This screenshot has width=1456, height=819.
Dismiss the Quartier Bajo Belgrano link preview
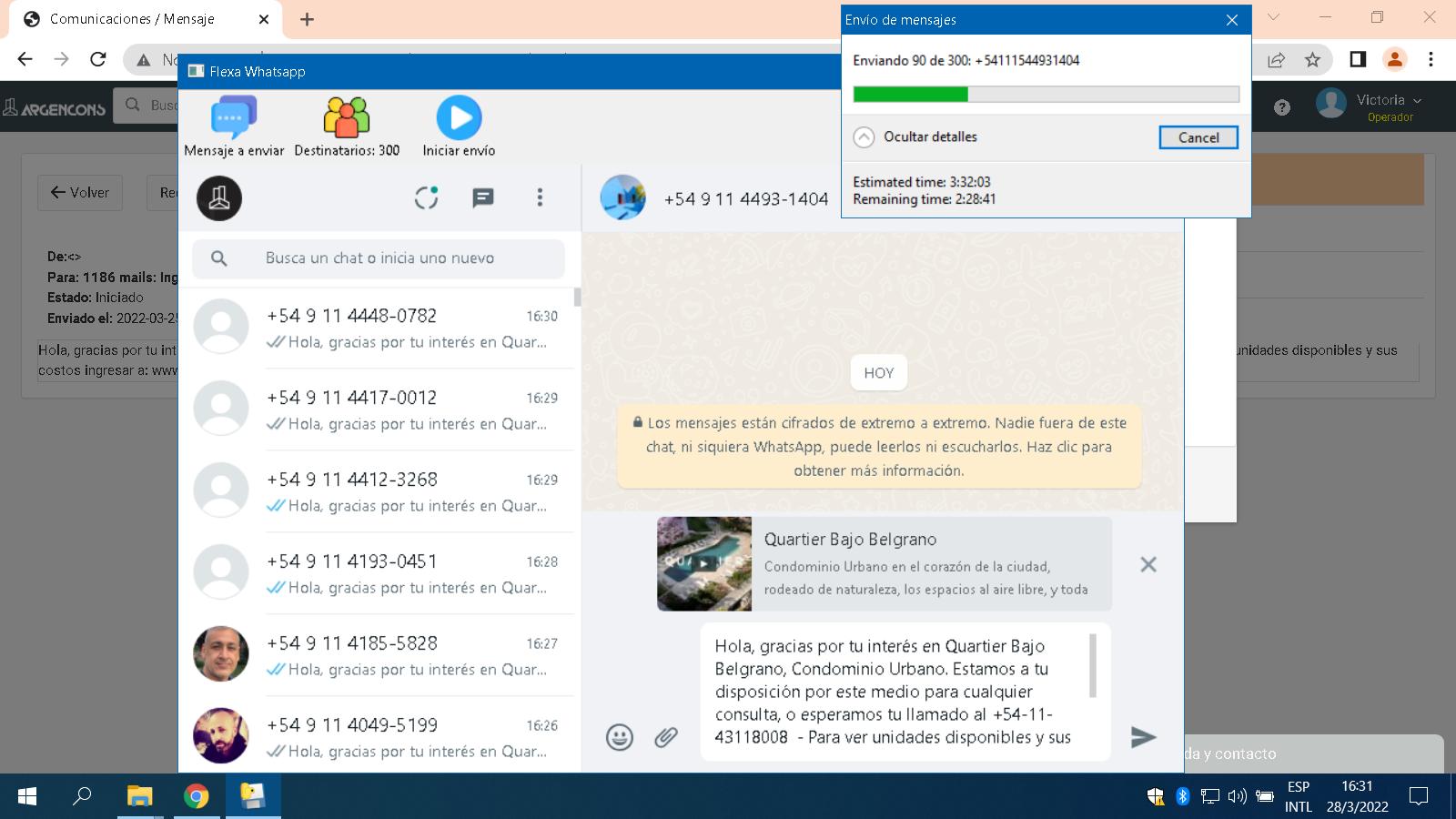point(1148,564)
